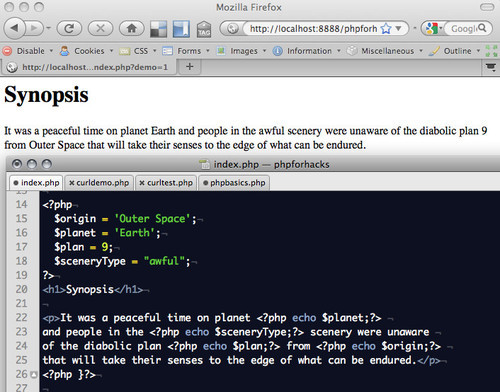Viewport: 500px width, 392px height.
Task: Click the "awful" string on line 18
Action: pos(164,261)
